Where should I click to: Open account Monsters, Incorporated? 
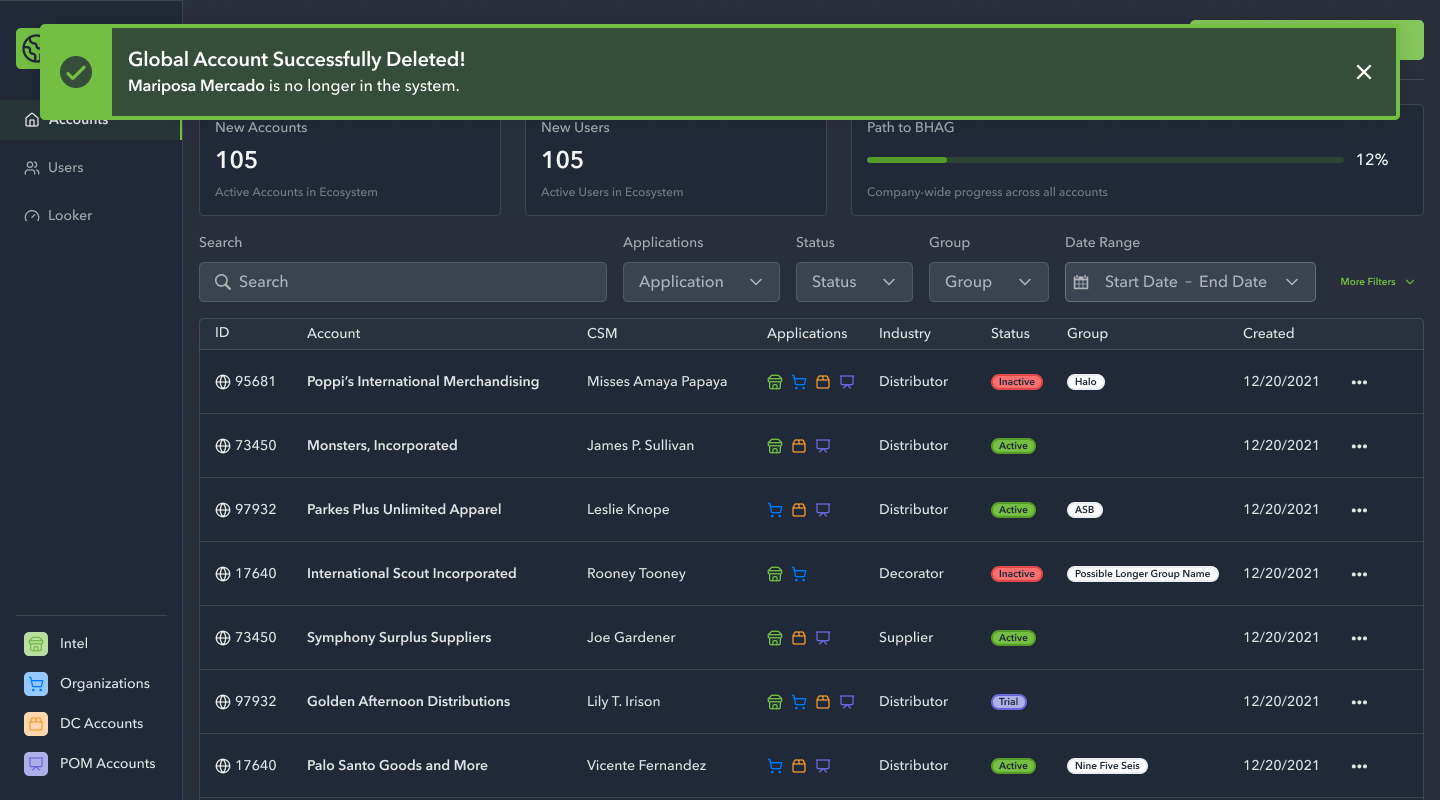pos(382,446)
